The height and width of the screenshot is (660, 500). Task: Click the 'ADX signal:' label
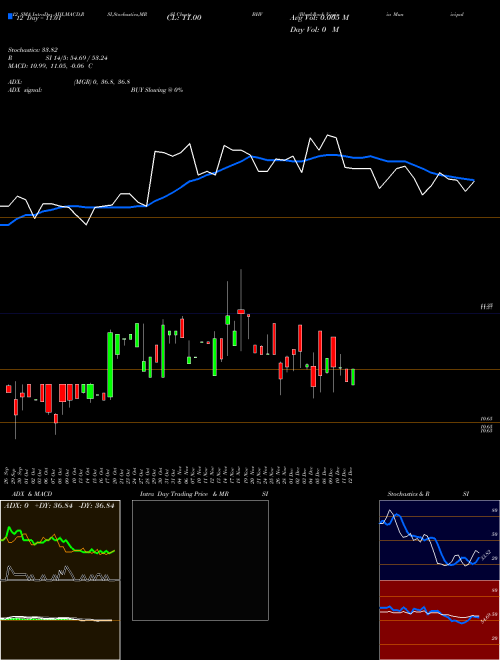(x=25, y=90)
